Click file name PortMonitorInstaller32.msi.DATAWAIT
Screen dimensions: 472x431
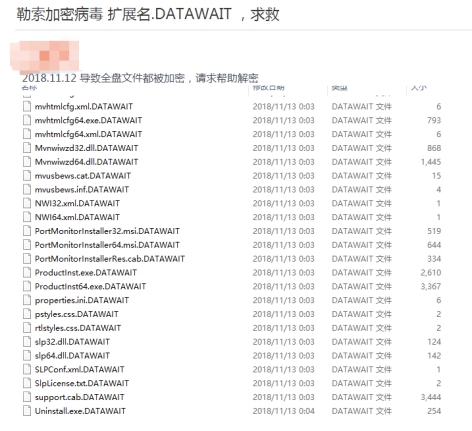(107, 231)
